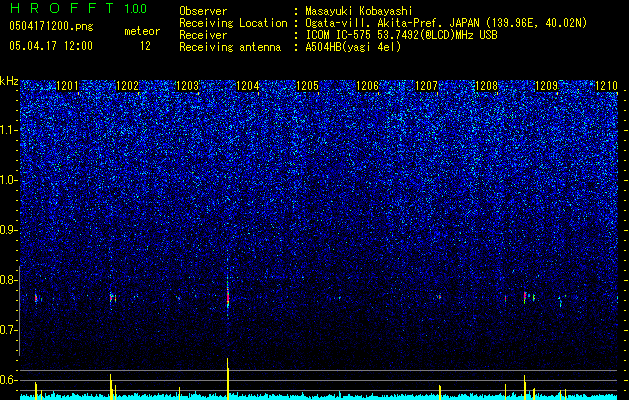Image resolution: width=629 pixels, height=400 pixels.
Task: Click the meteor count value 12
Action: (x=145, y=46)
